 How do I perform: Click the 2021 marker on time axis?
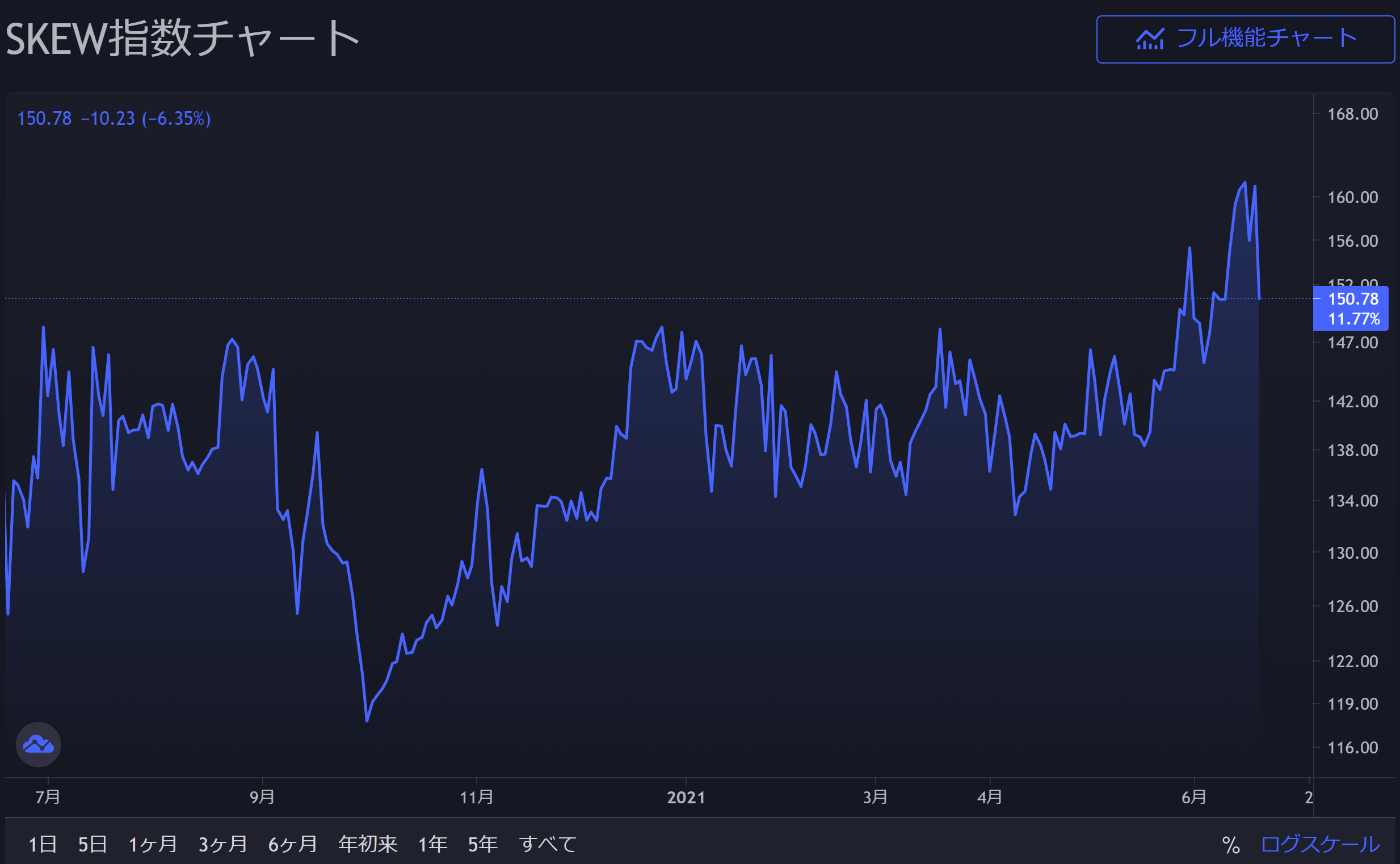[686, 797]
